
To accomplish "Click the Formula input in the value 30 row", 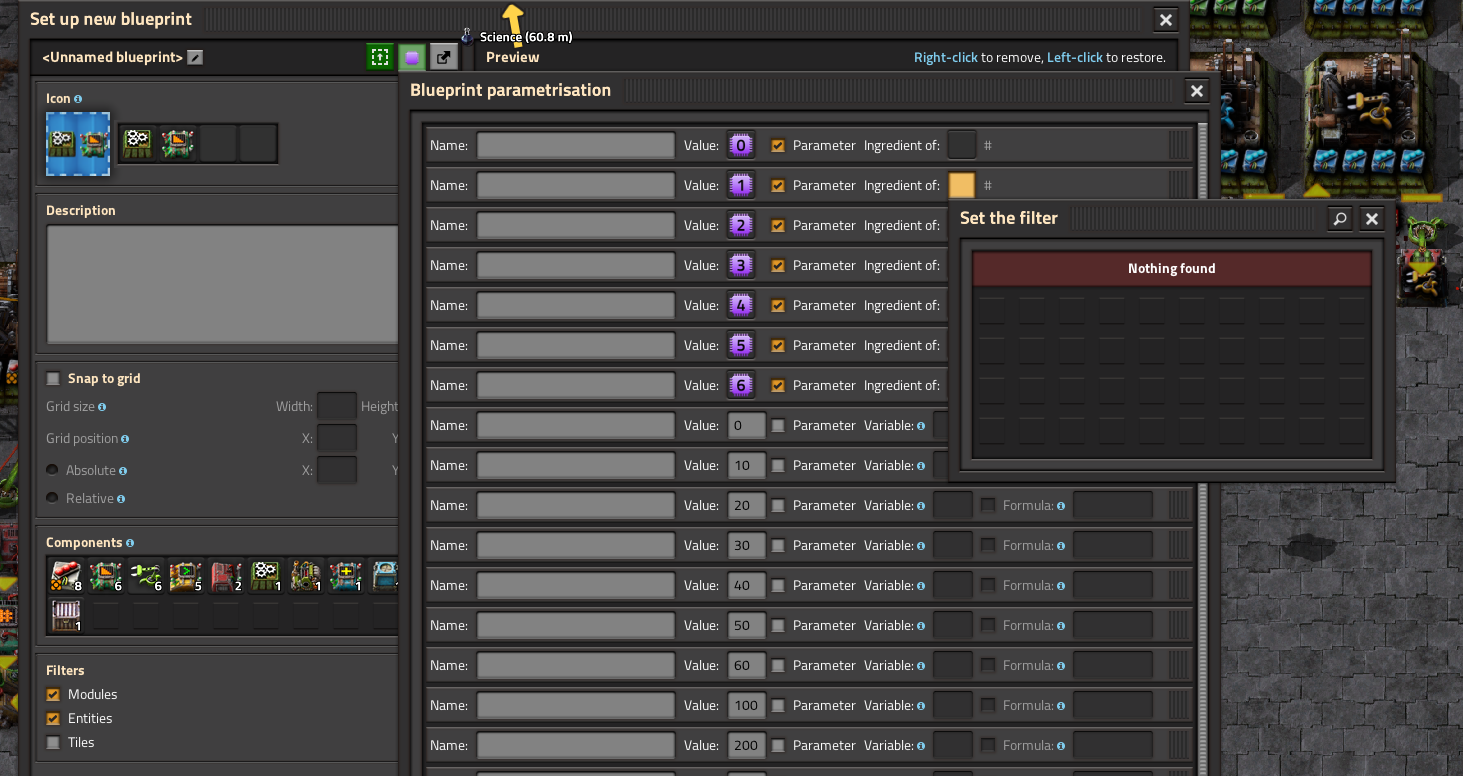I will pyautogui.click(x=1113, y=545).
